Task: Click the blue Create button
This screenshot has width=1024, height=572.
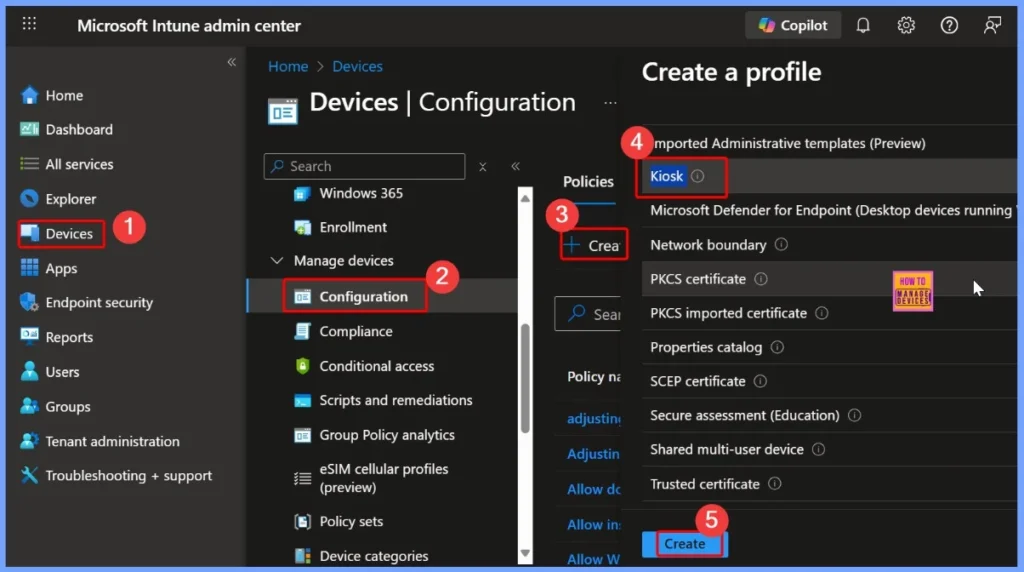Action: tap(684, 544)
